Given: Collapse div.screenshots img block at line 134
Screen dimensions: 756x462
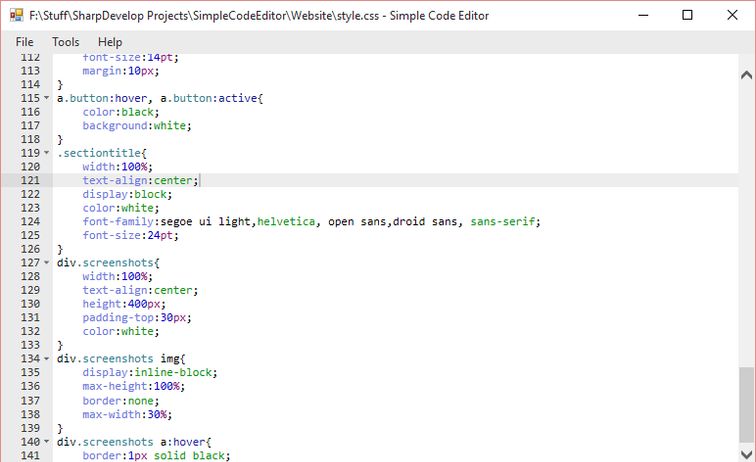Looking at the screenshot, I should click(47, 359).
